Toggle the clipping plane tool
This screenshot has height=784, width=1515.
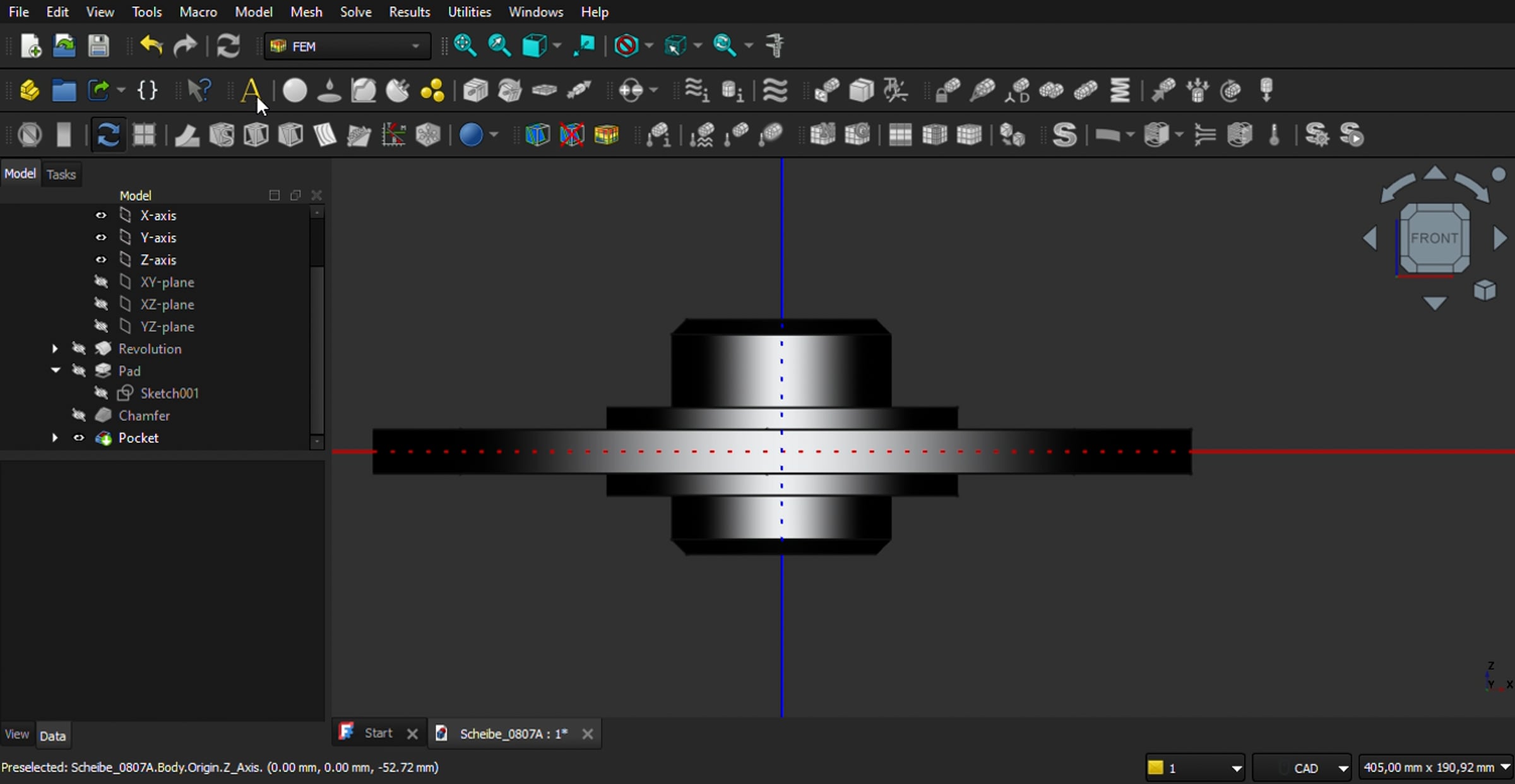[30, 134]
